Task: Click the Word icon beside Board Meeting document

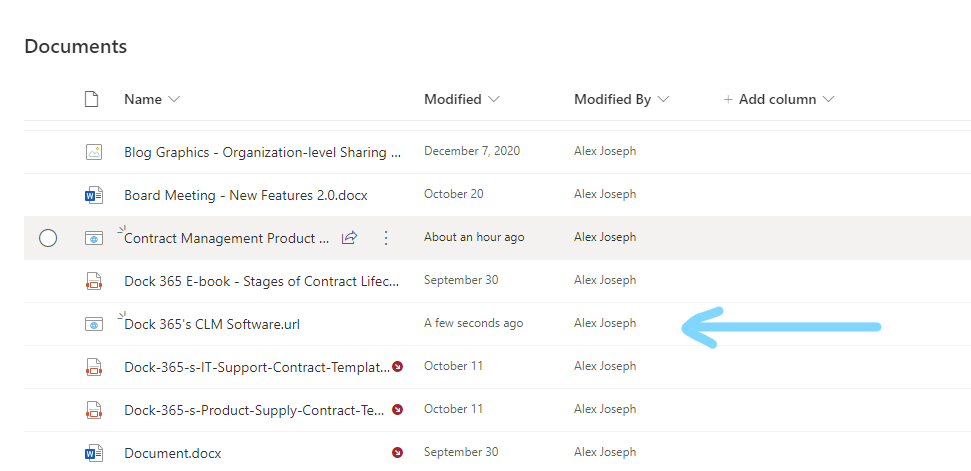Action: tap(93, 195)
